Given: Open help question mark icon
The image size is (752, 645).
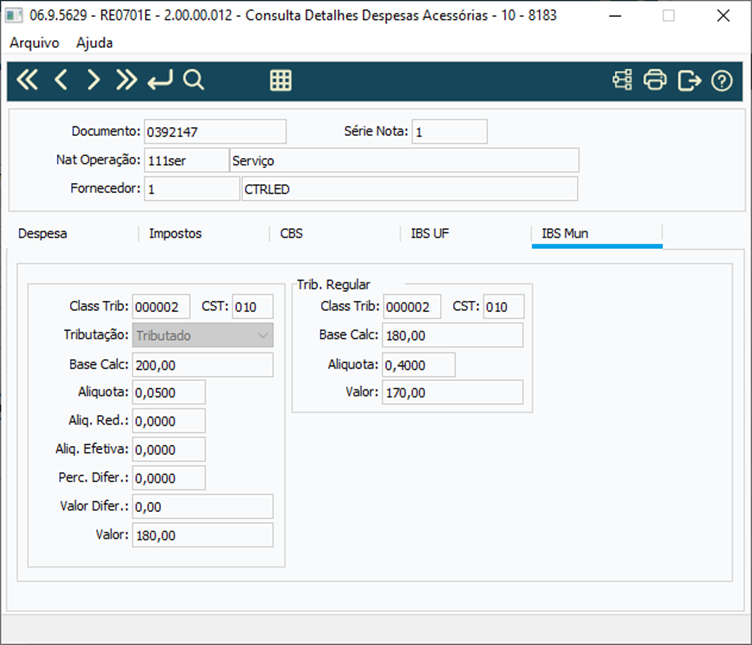Looking at the screenshot, I should coord(722,81).
